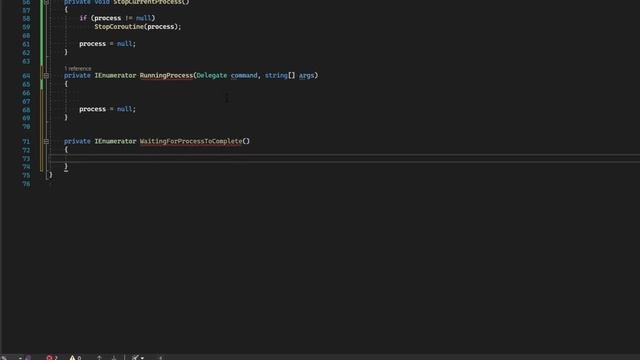This screenshot has width=640, height=360.
Task: Collapse the WaitingForProcessToComplete method outline box
Action: (46, 141)
